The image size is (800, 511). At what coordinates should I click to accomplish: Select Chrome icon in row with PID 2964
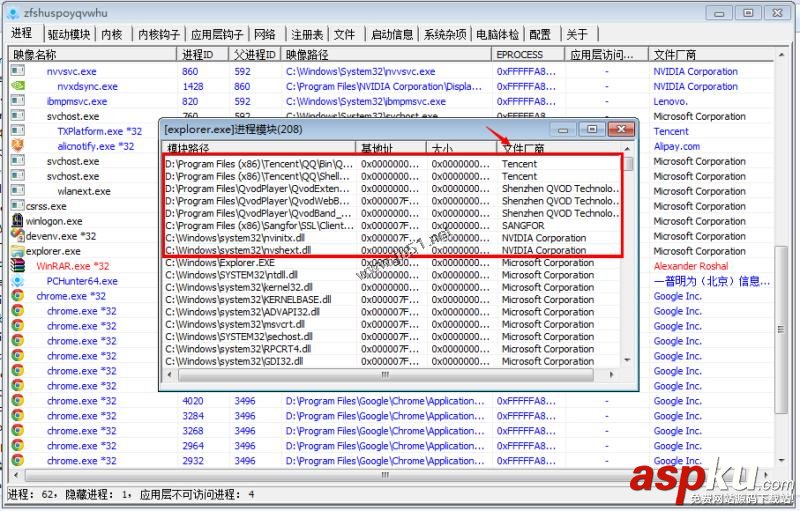click(17, 445)
